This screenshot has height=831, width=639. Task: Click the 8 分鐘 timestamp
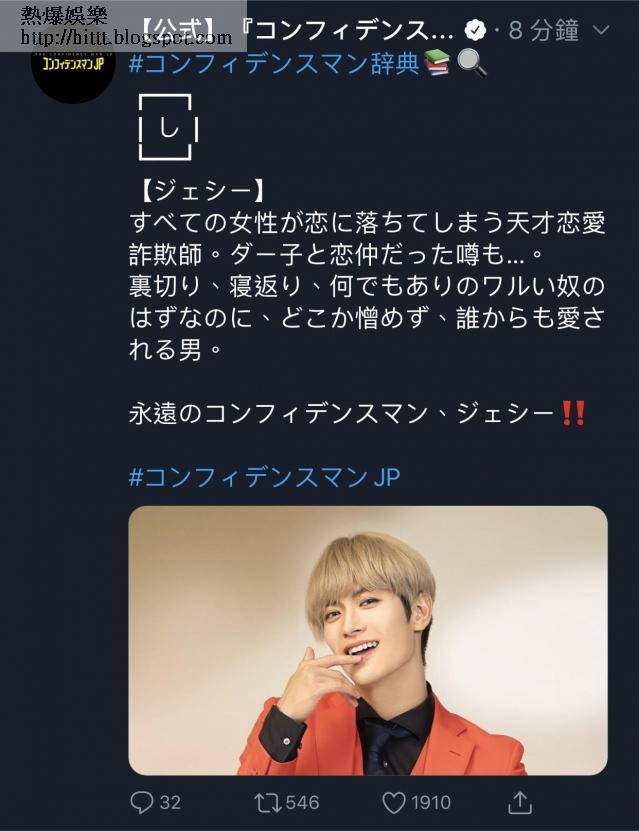[x=544, y=30]
